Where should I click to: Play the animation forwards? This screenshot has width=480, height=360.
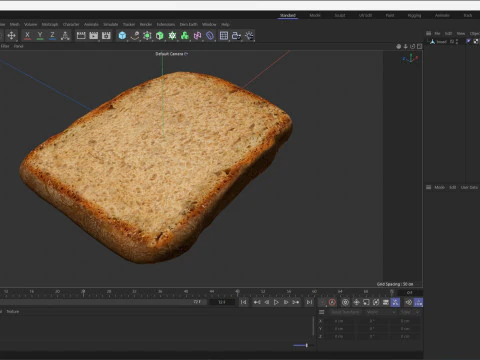click(x=276, y=302)
